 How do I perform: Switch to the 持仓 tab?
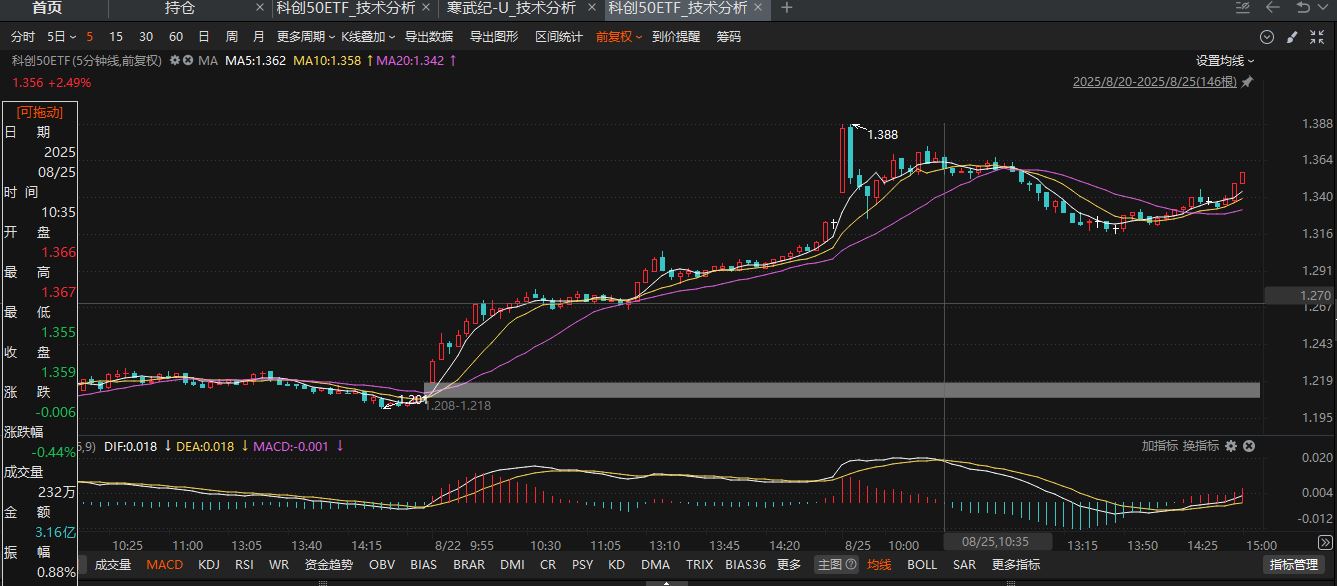tap(180, 8)
